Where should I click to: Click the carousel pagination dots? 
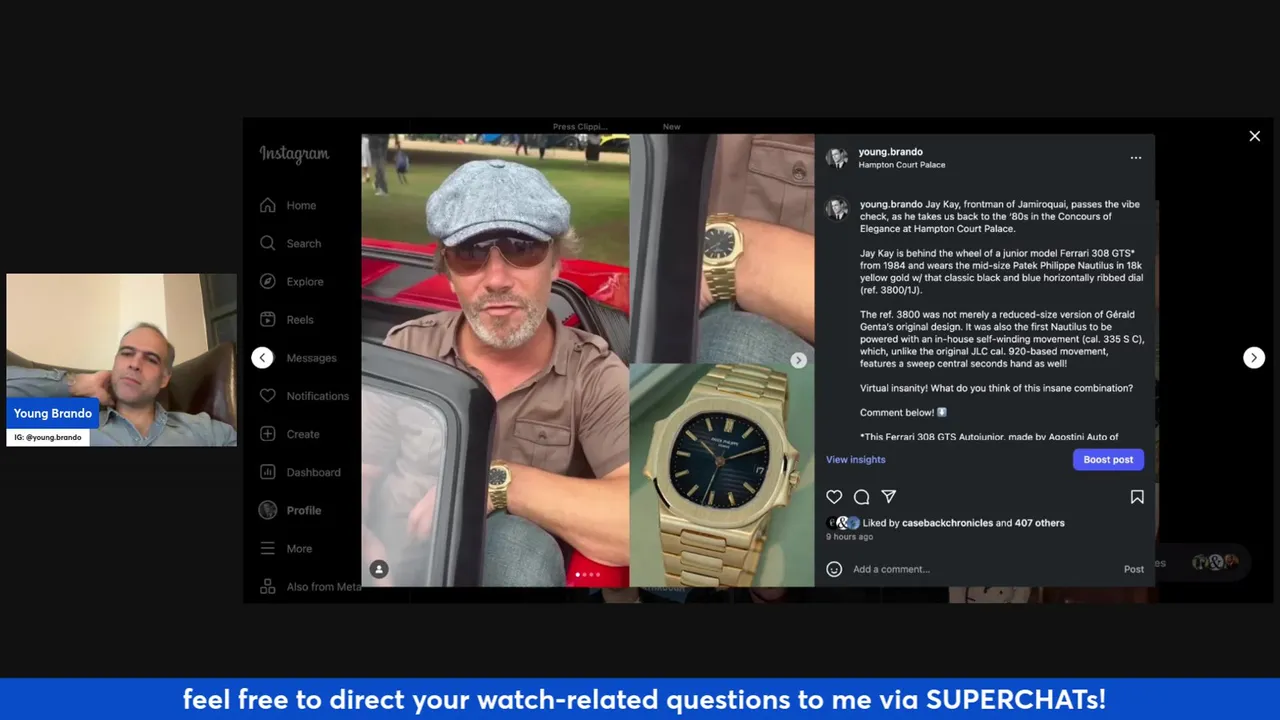[588, 574]
